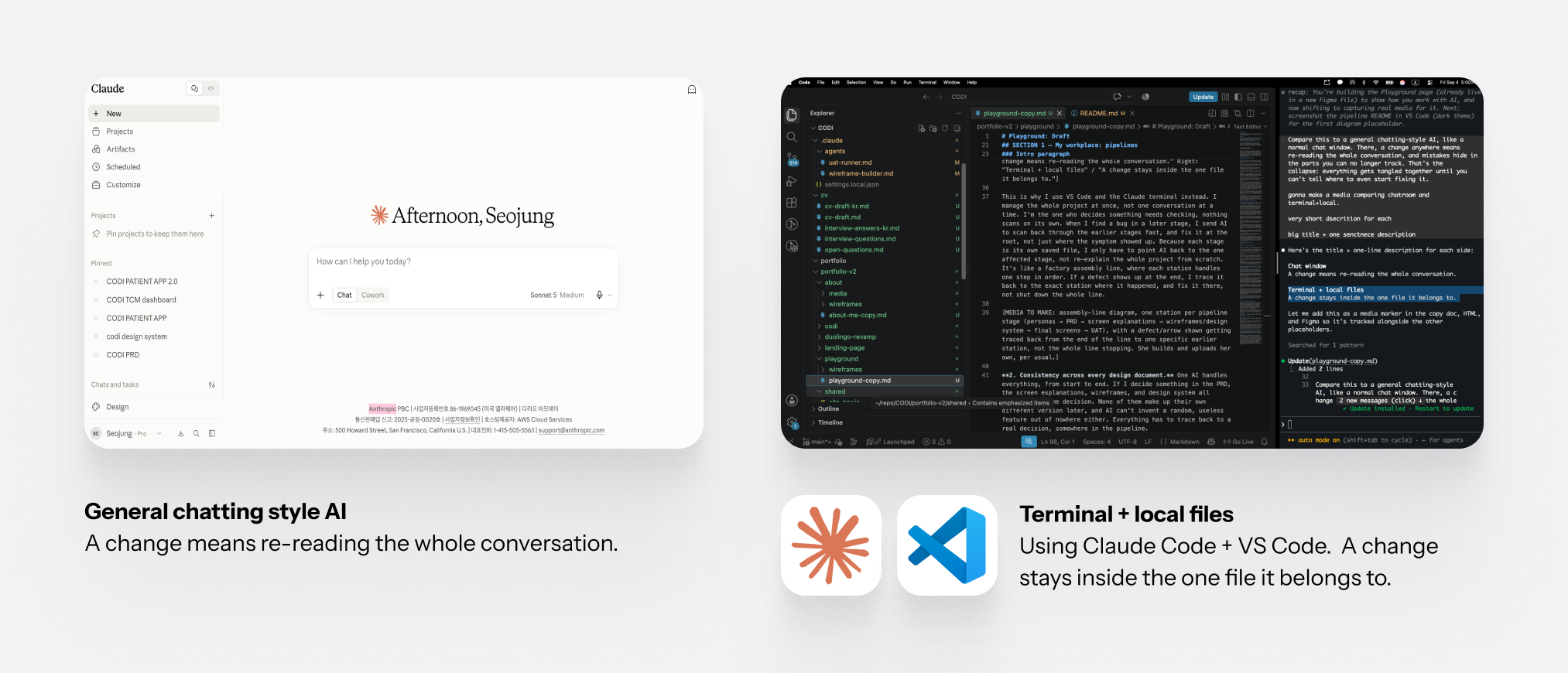Click the support@anthropic.com link
The width and height of the screenshot is (1568, 673).
tap(571, 430)
